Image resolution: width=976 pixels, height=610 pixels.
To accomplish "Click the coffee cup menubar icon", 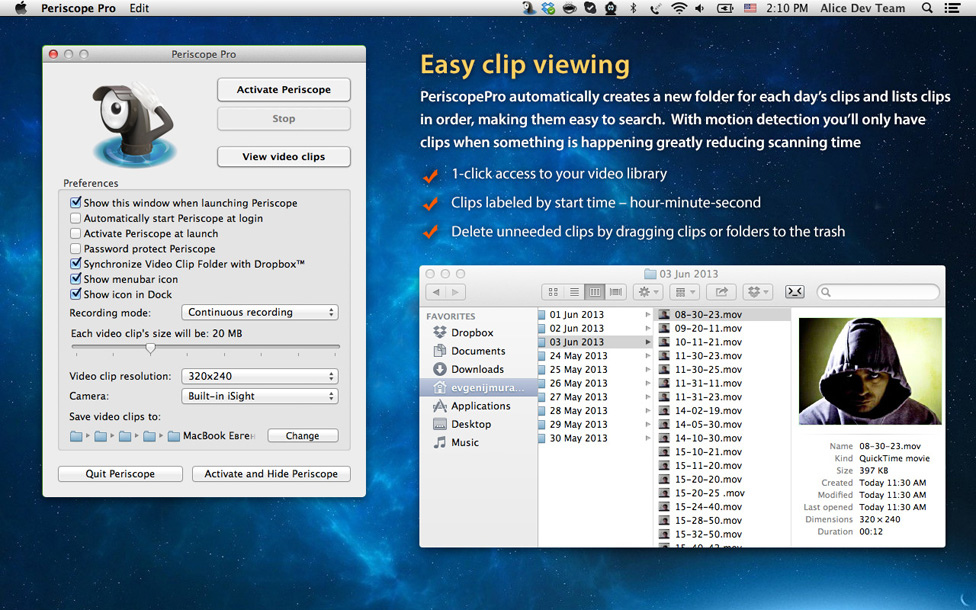I will (x=569, y=8).
